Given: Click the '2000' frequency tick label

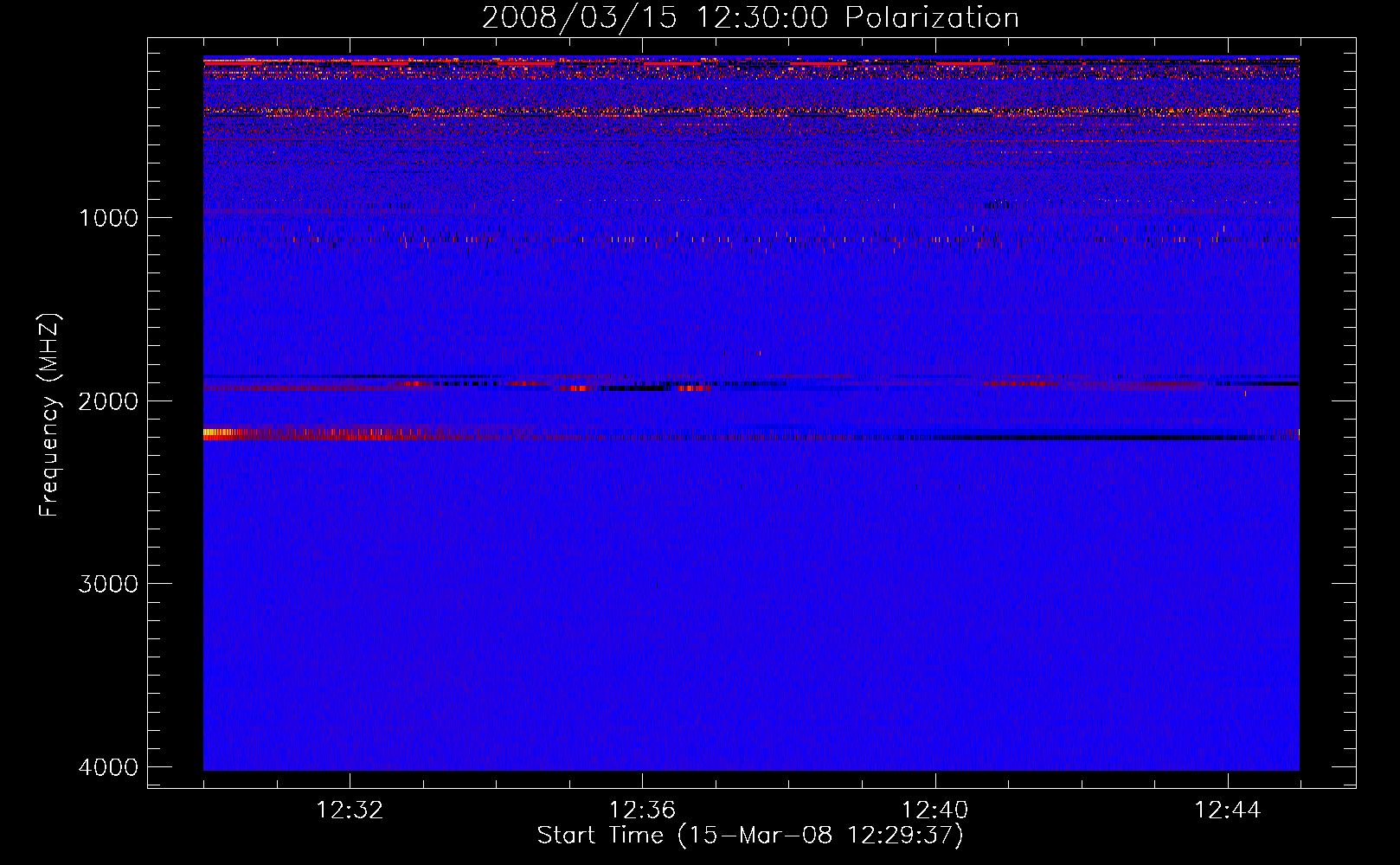Looking at the screenshot, I should point(108,400).
